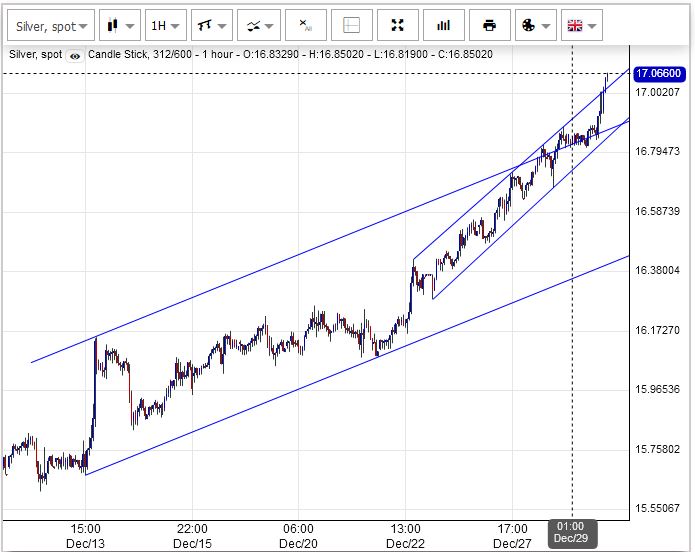Open the drawing tools dropdown
This screenshot has width=695, height=552.
(211, 26)
